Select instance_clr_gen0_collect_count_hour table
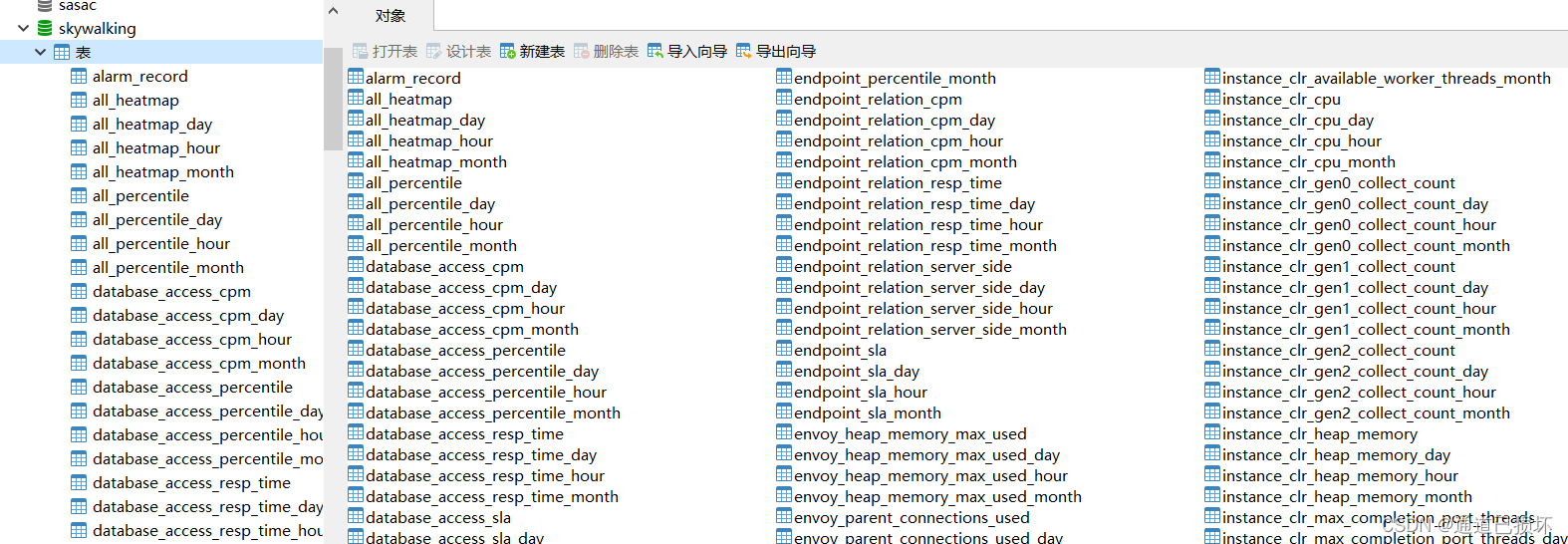The width and height of the screenshot is (1568, 544). coord(1359,224)
